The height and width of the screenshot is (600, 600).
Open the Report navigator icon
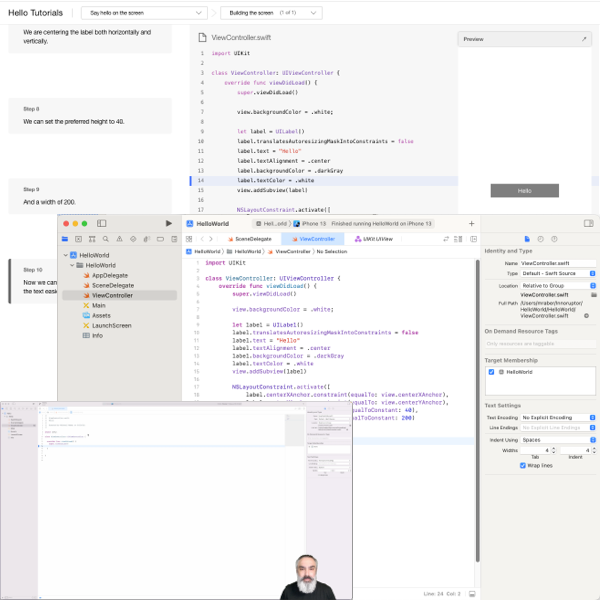[174, 239]
